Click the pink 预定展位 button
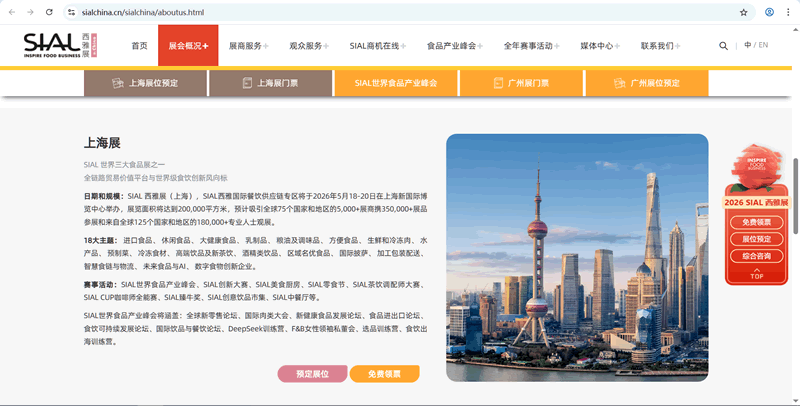The height and width of the screenshot is (406, 800). [x=312, y=374]
